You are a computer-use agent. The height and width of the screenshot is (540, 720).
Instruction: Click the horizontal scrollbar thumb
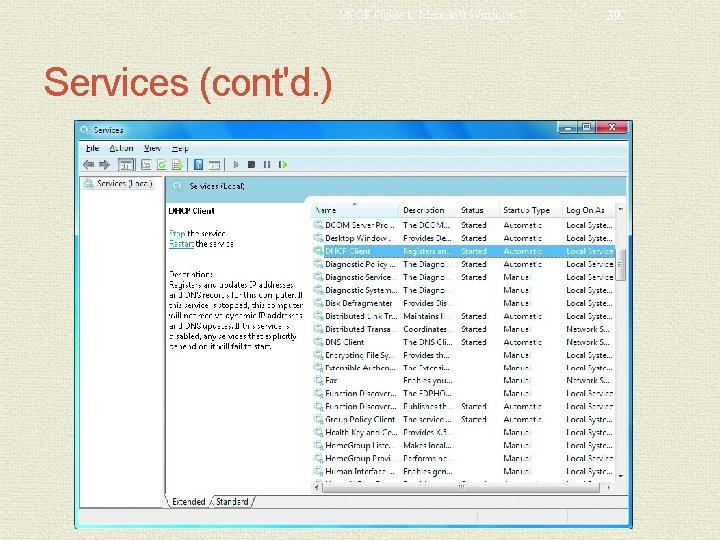pyautogui.click(x=461, y=488)
